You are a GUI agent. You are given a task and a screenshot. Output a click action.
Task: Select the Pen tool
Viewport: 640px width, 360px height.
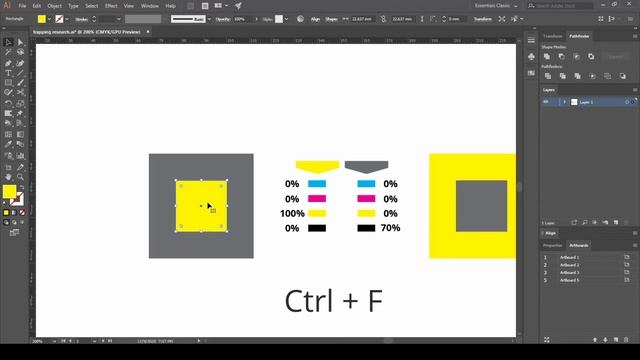point(8,63)
